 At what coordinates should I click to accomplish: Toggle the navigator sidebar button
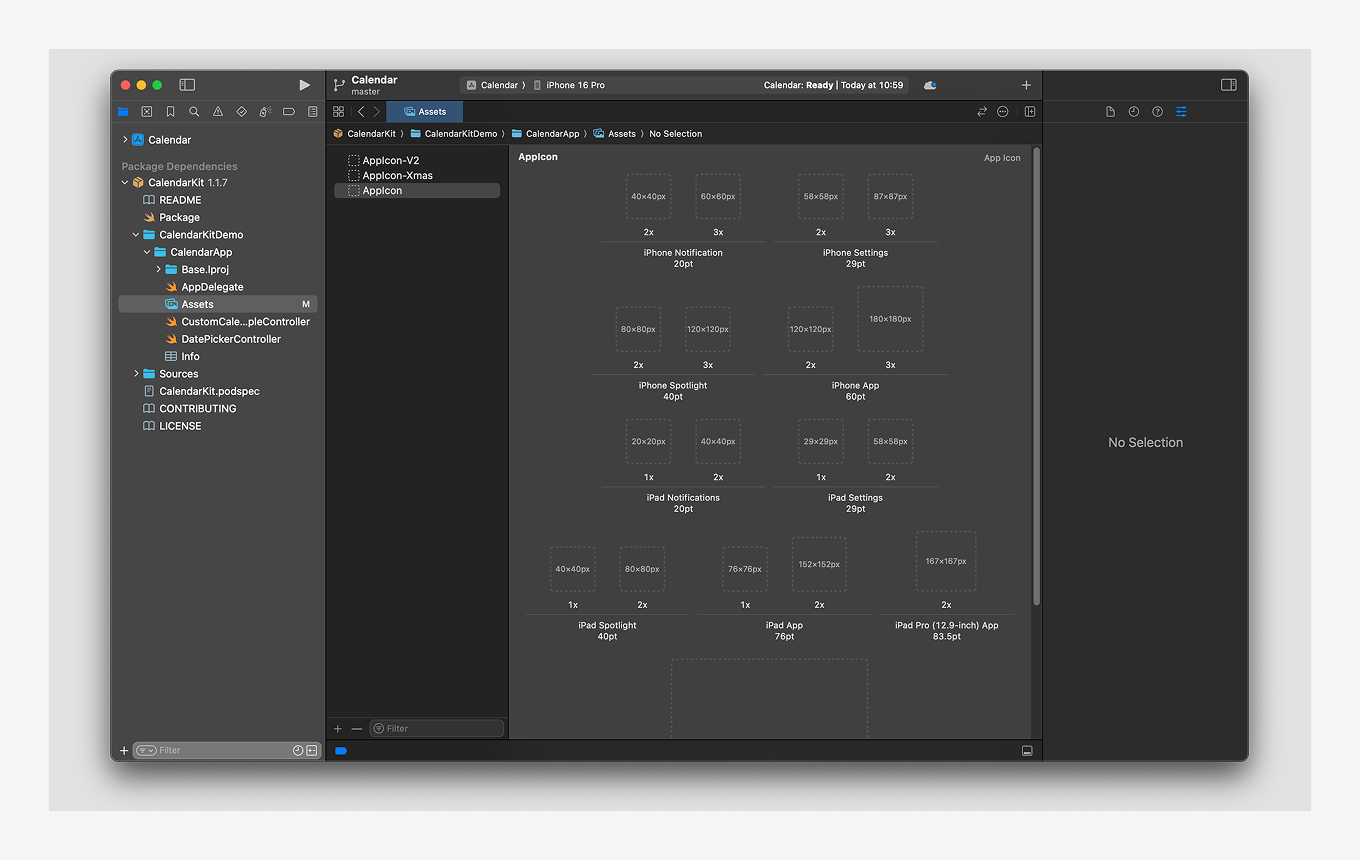click(x=187, y=85)
